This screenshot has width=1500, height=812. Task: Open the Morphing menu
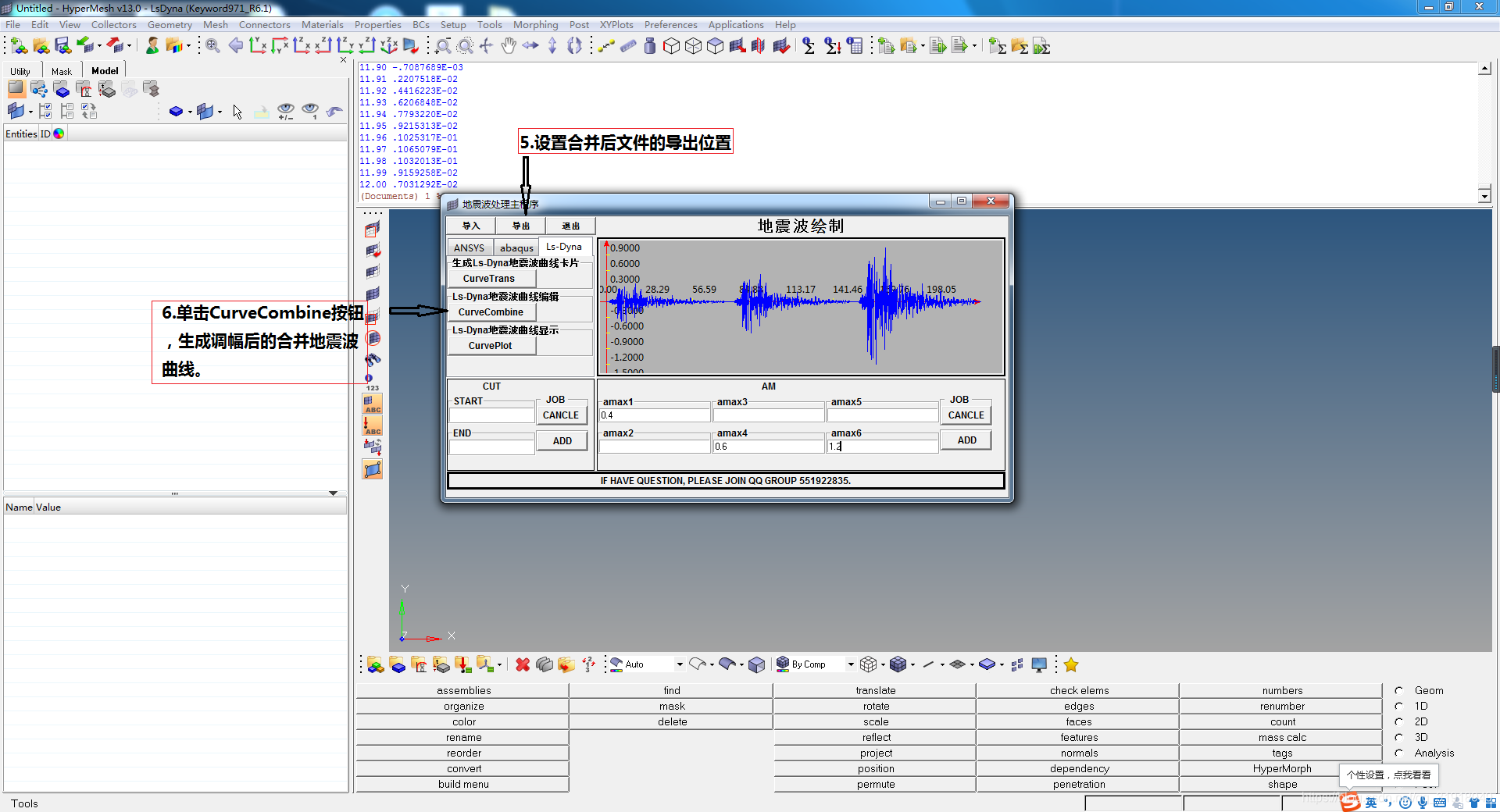click(535, 25)
